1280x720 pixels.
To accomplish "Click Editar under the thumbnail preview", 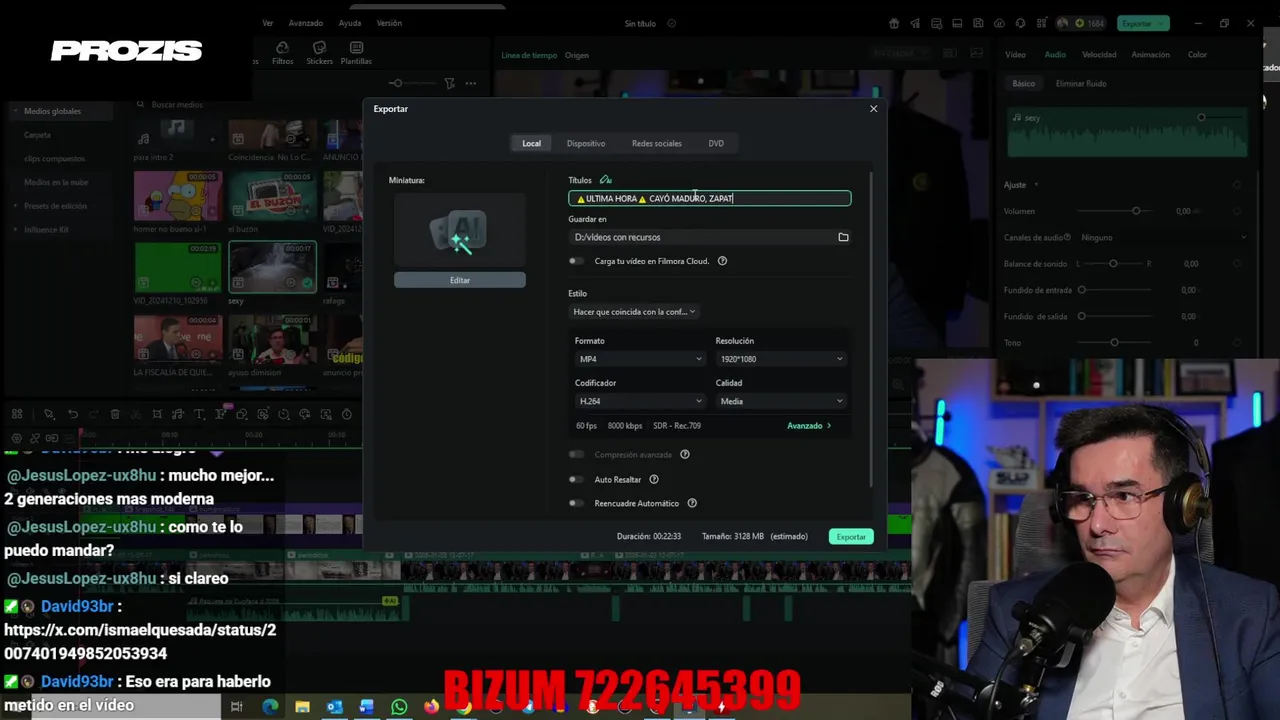I will pos(459,280).
